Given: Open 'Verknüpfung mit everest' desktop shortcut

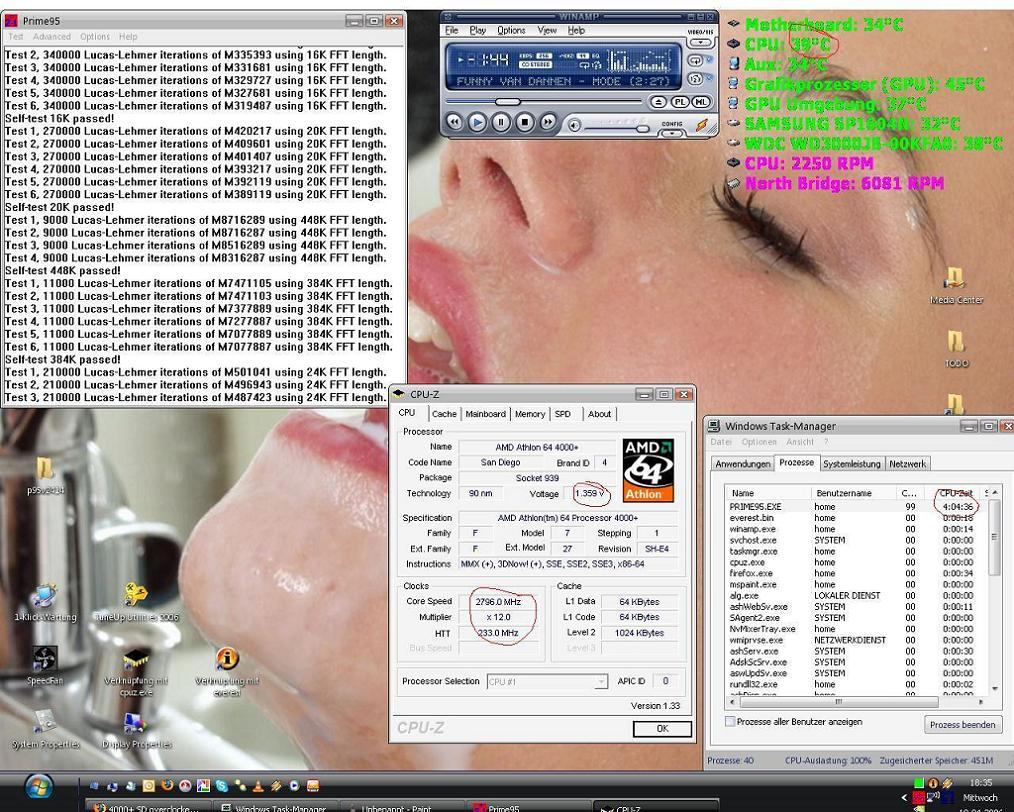Looking at the screenshot, I should (x=227, y=672).
